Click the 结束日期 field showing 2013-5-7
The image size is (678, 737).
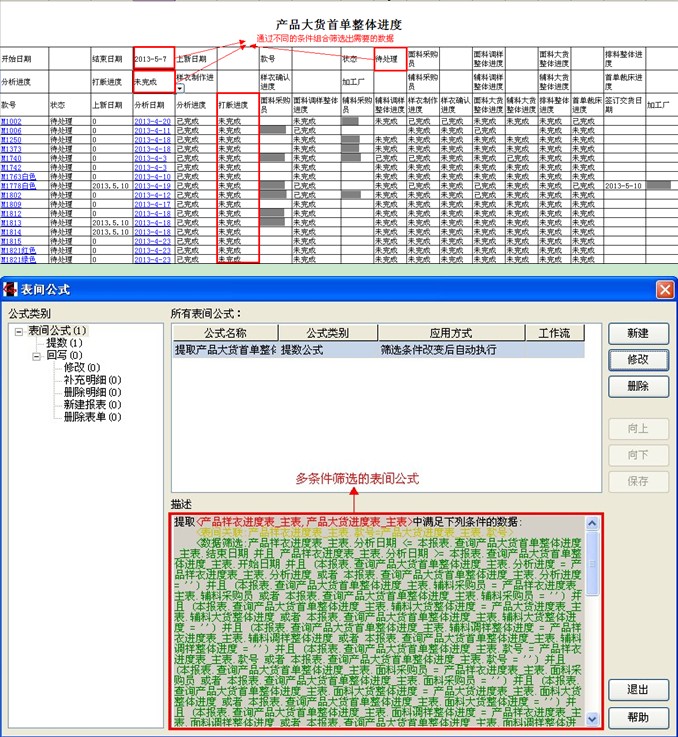153,58
